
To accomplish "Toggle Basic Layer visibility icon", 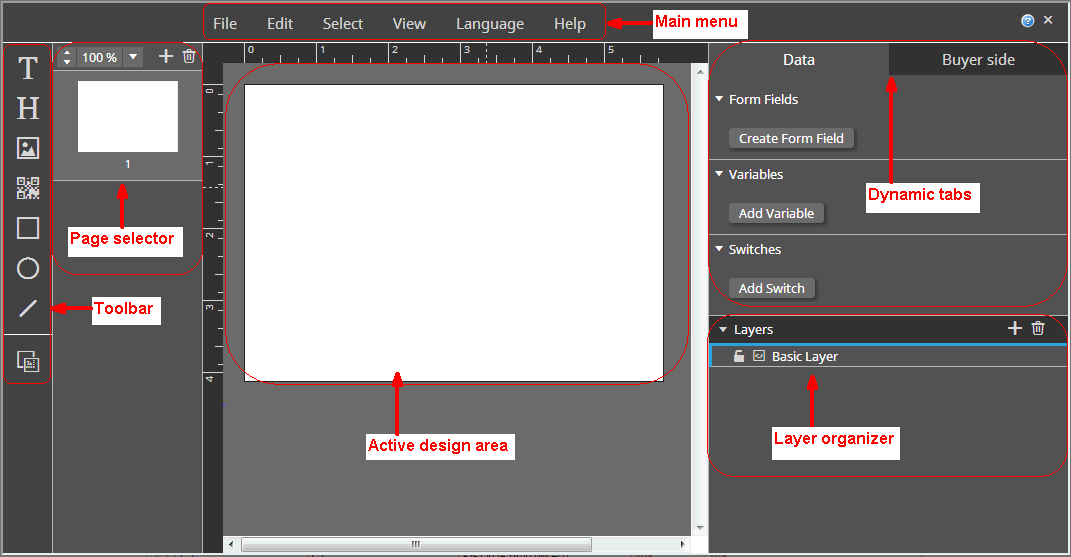I will pos(759,356).
